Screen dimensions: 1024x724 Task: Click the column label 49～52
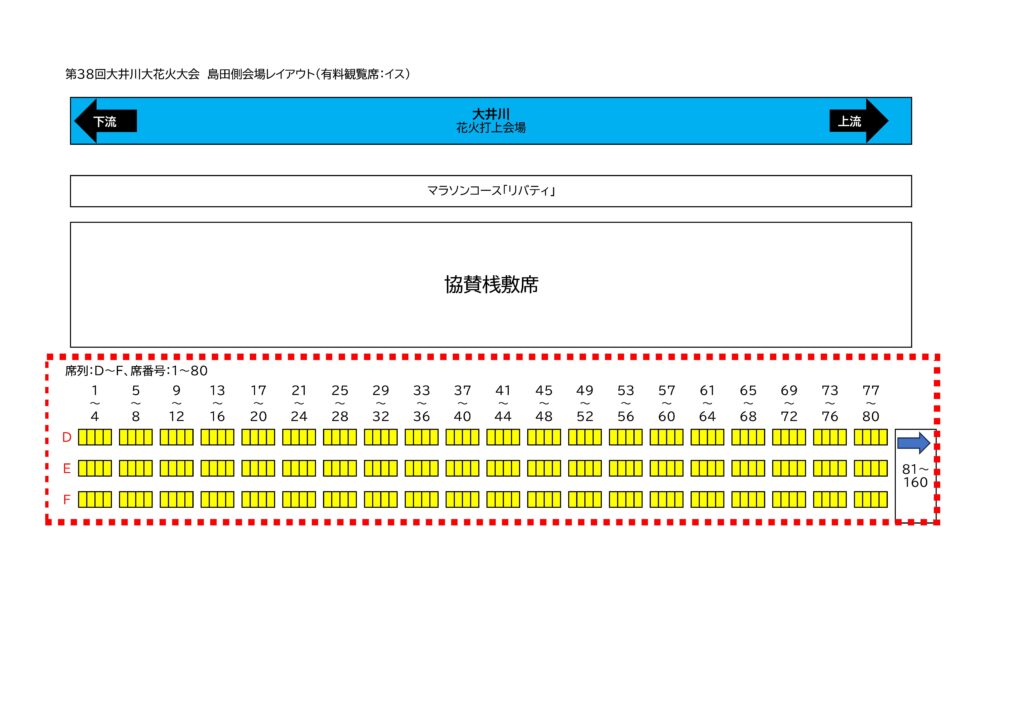coord(584,403)
